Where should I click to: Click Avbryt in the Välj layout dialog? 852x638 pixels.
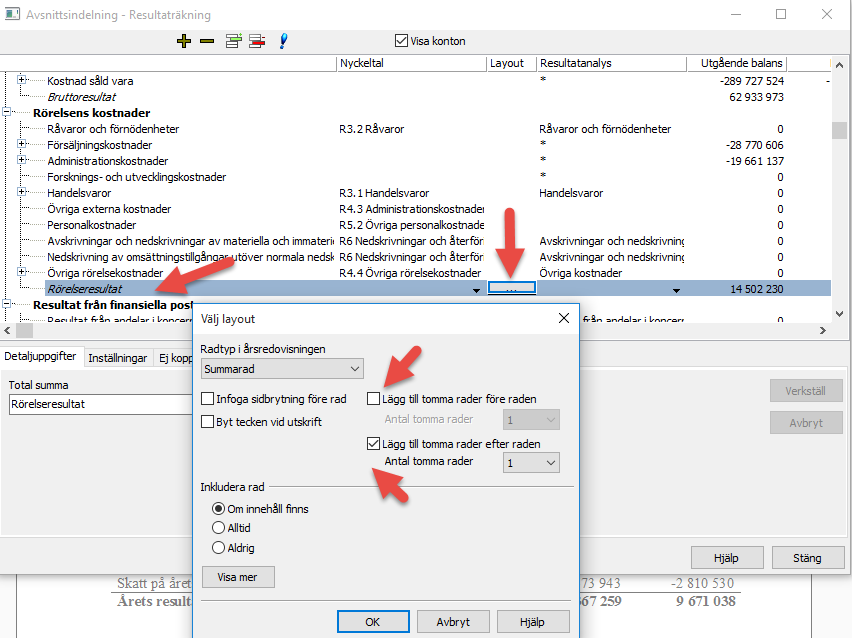click(453, 622)
